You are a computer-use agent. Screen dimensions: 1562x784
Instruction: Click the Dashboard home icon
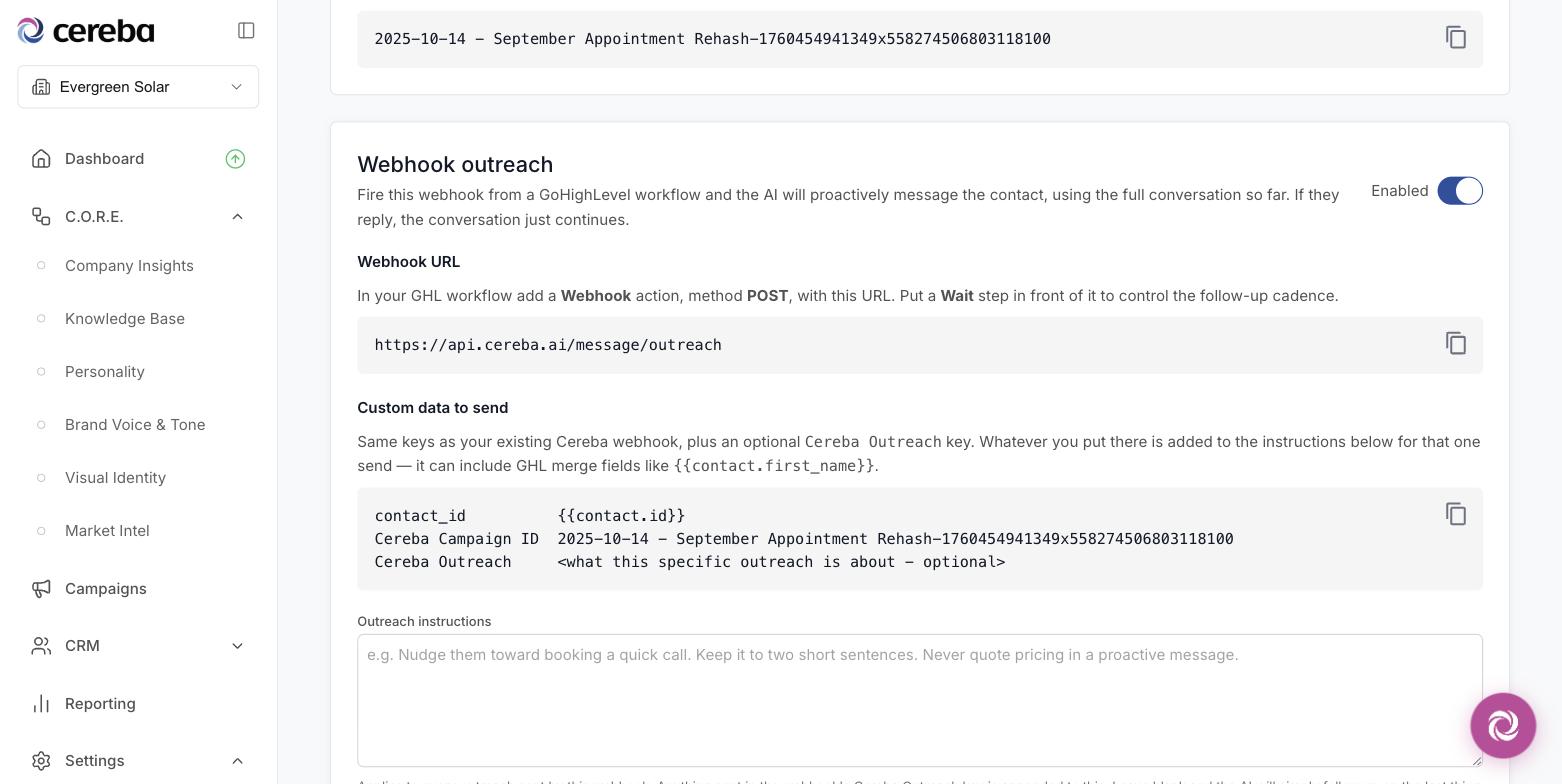point(41,159)
